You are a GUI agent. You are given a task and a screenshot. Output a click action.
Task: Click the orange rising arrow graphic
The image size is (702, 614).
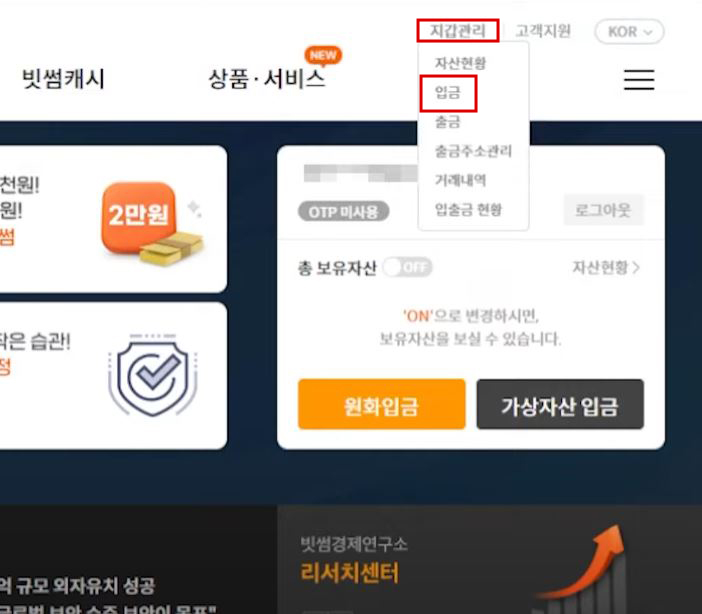click(x=582, y=562)
